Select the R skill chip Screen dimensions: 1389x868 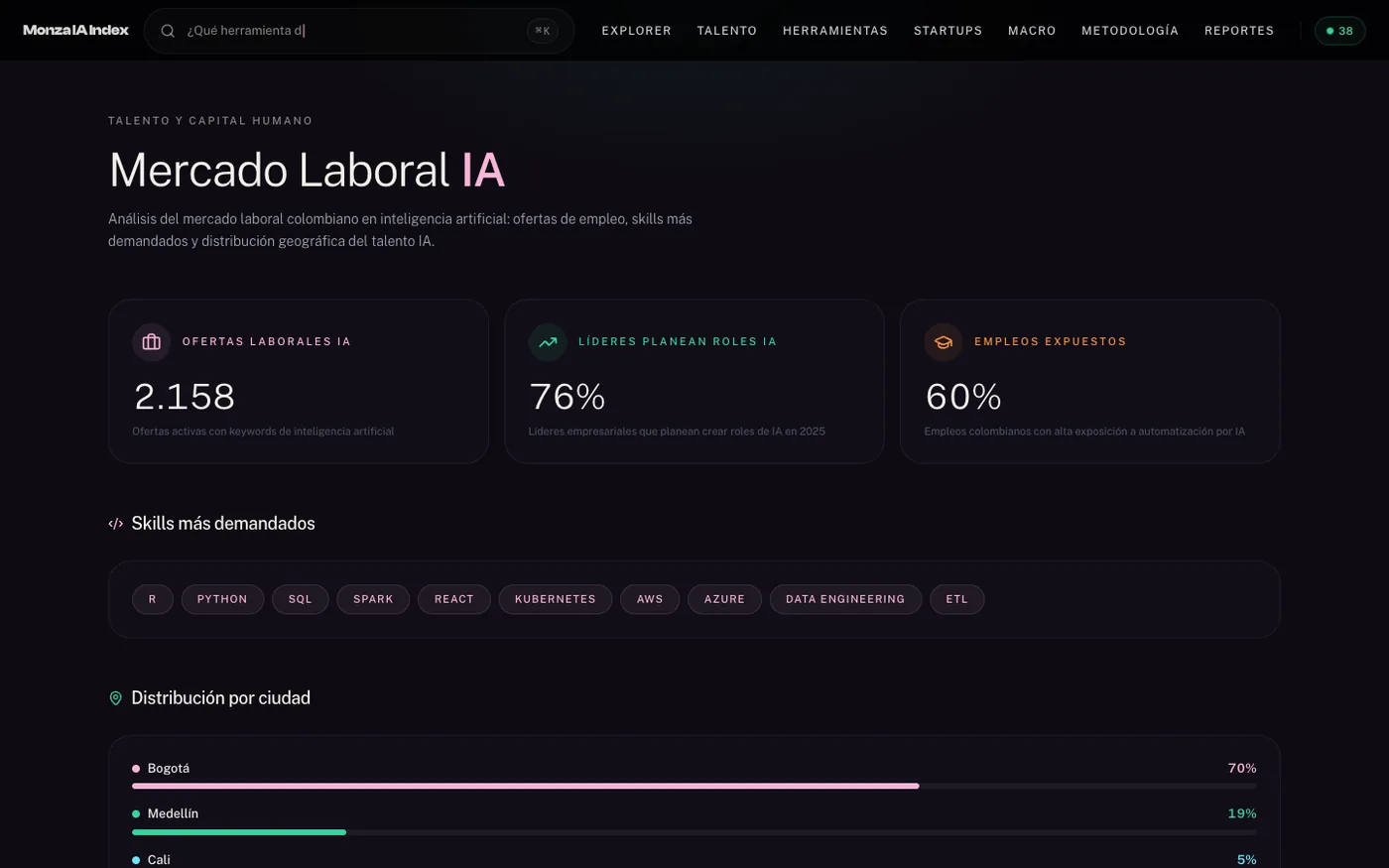153,599
